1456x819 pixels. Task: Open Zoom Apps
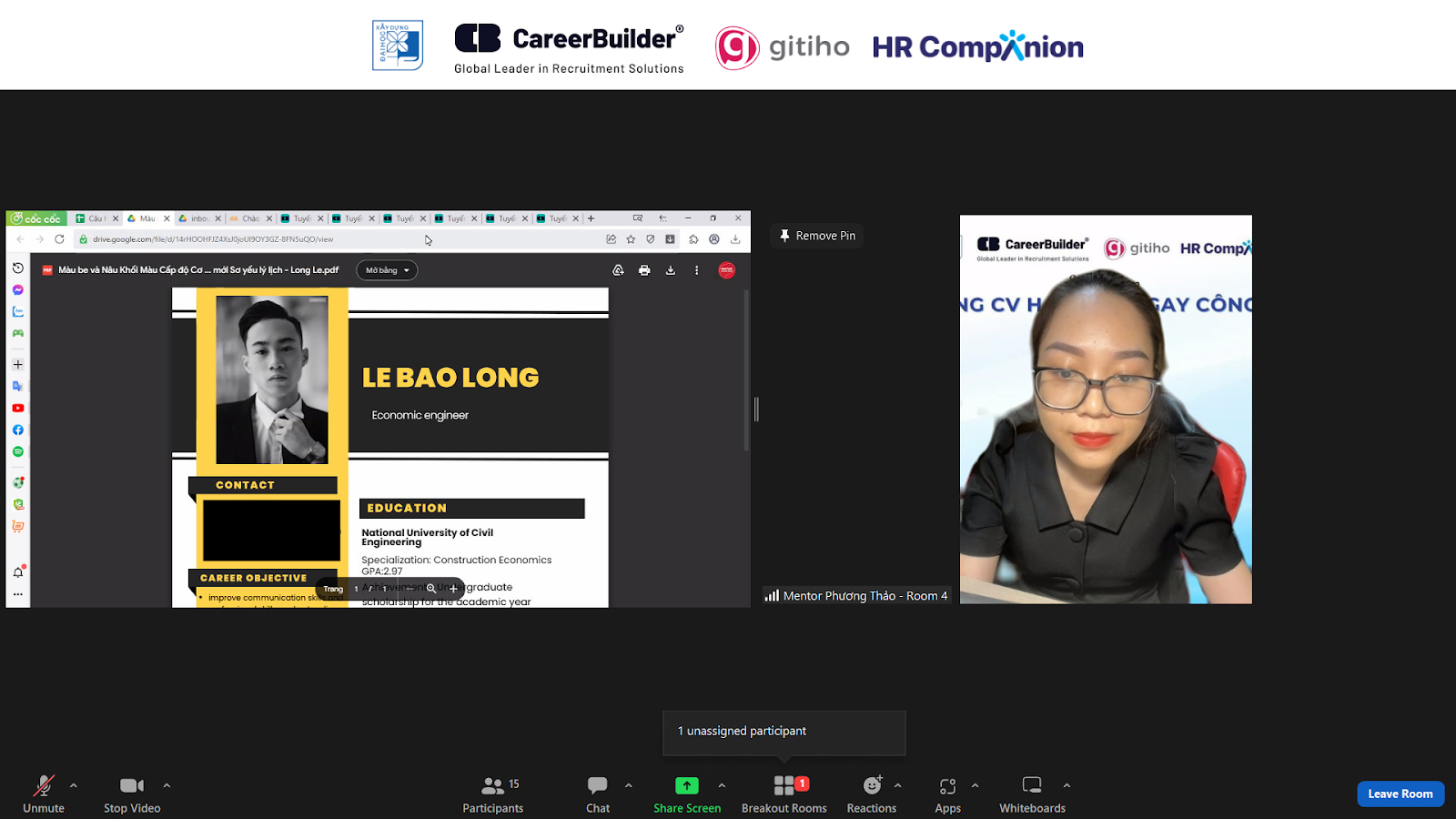tap(948, 794)
